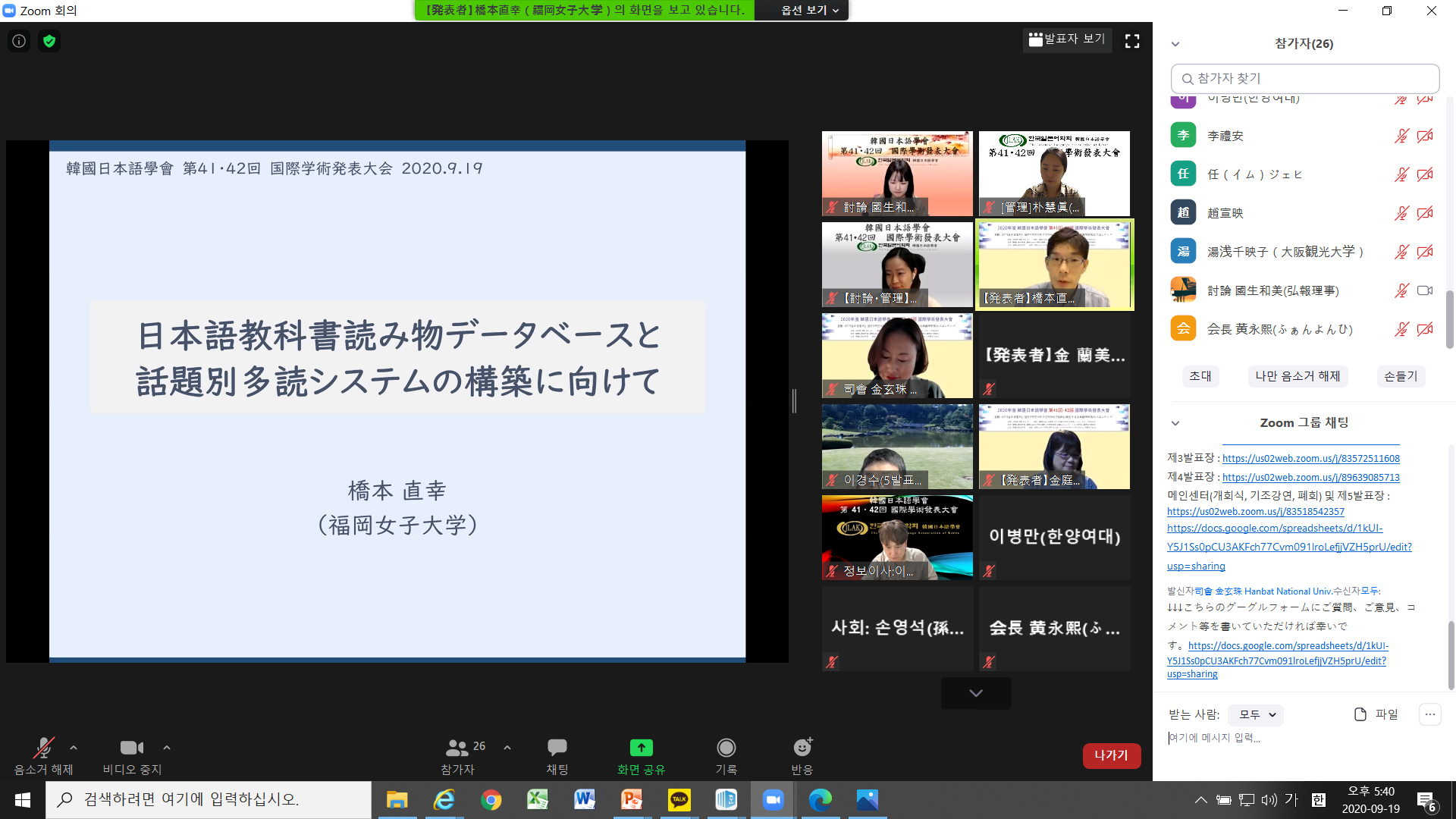Open meeting information icon
The image size is (1456, 819).
tap(19, 41)
